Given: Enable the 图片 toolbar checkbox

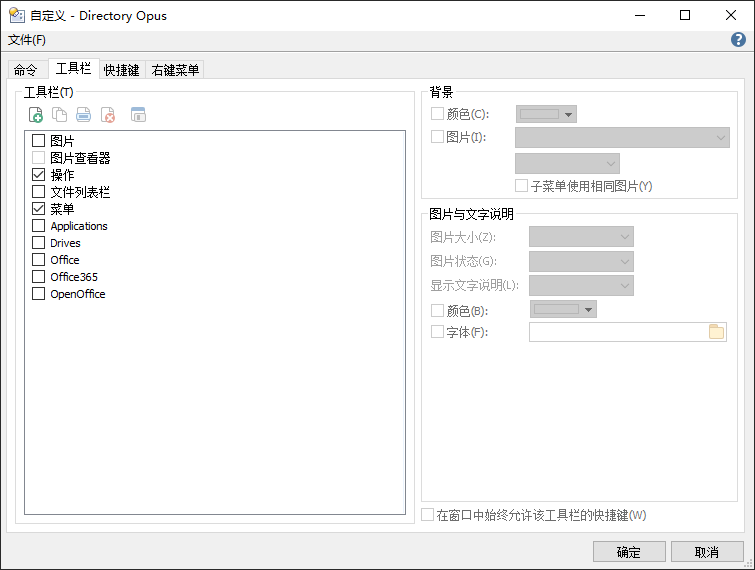Looking at the screenshot, I should click(38, 141).
